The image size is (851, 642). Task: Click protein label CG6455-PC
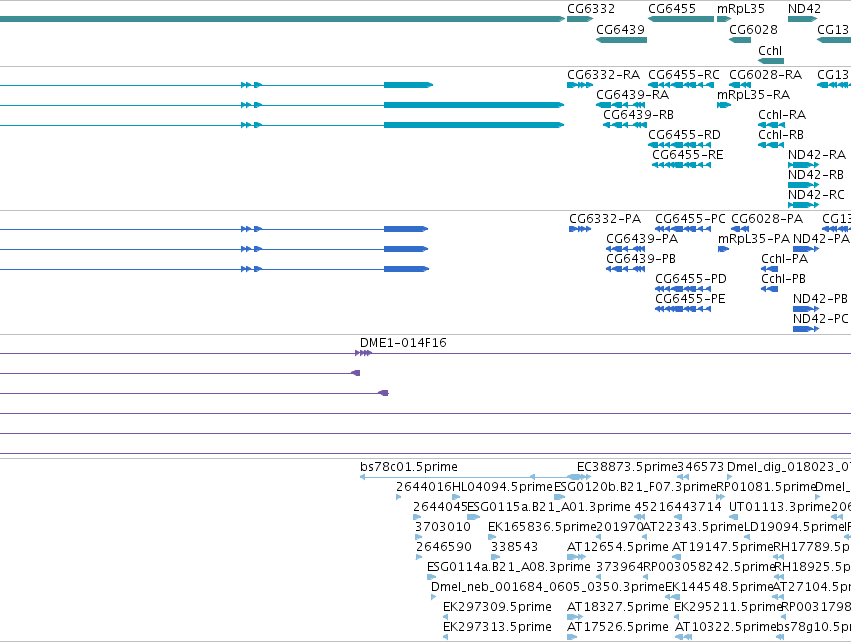pos(690,219)
